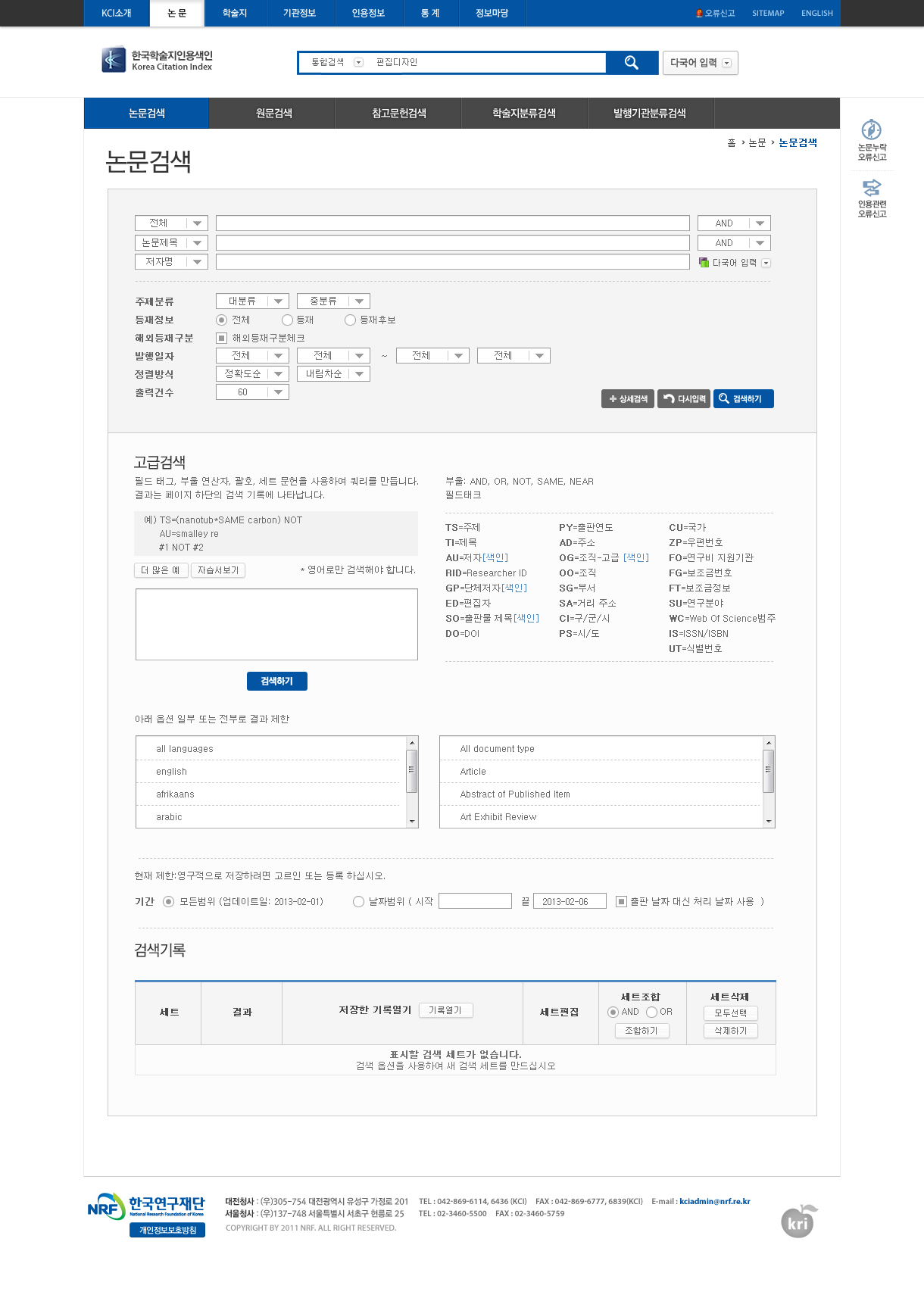Viewport: 924px width, 1295px height.
Task: Click the 색인 link next to AU=저자
Action: point(495,558)
